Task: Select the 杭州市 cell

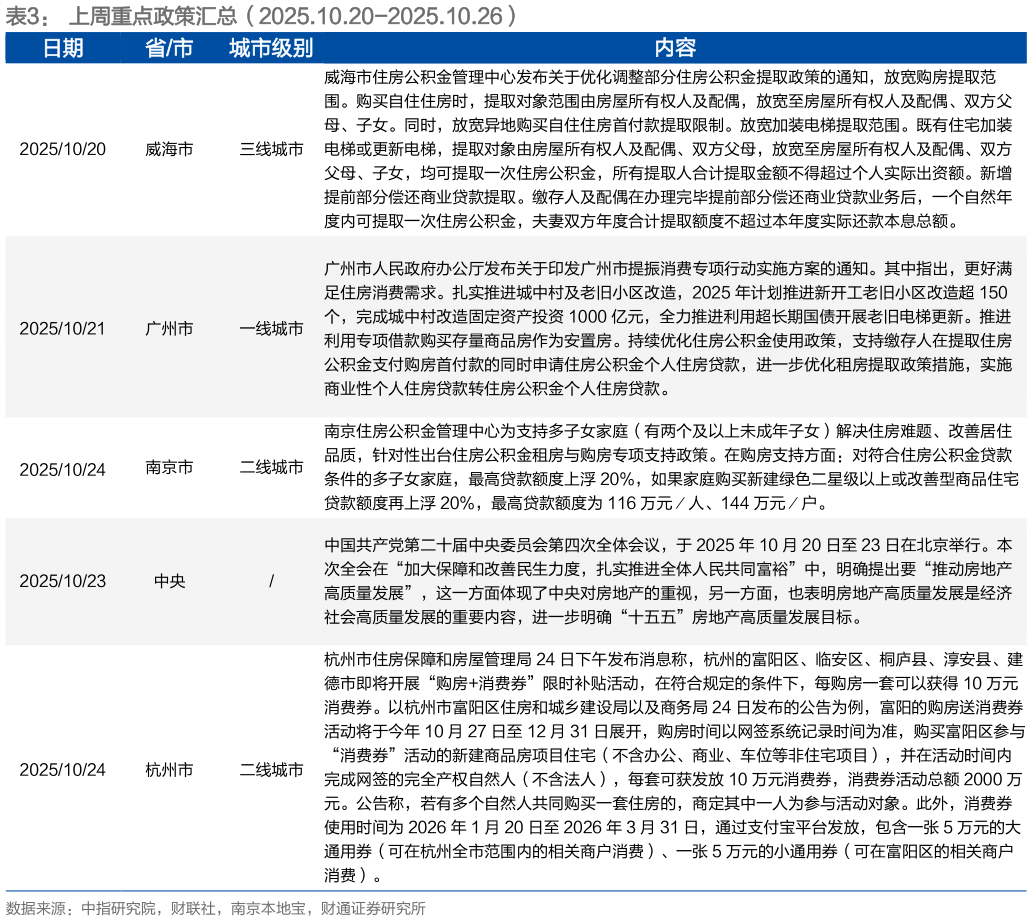Action: click(x=168, y=771)
